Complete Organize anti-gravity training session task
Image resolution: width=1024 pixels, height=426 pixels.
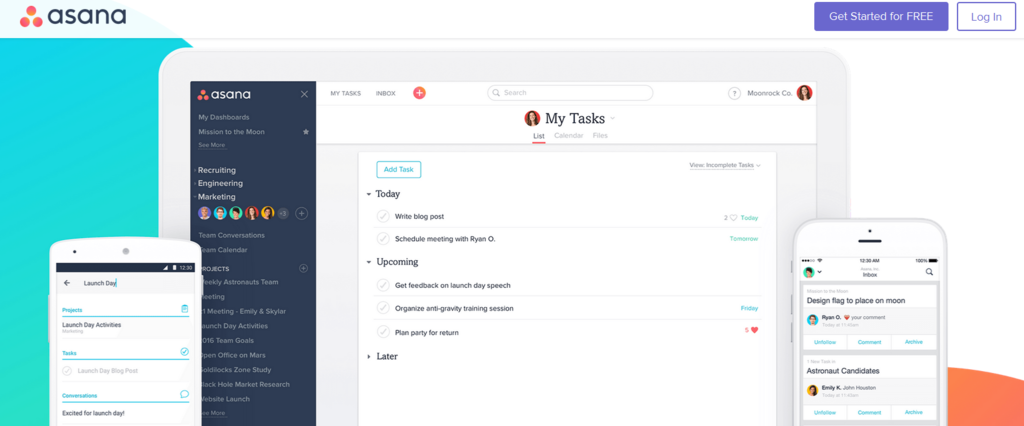[383, 308]
